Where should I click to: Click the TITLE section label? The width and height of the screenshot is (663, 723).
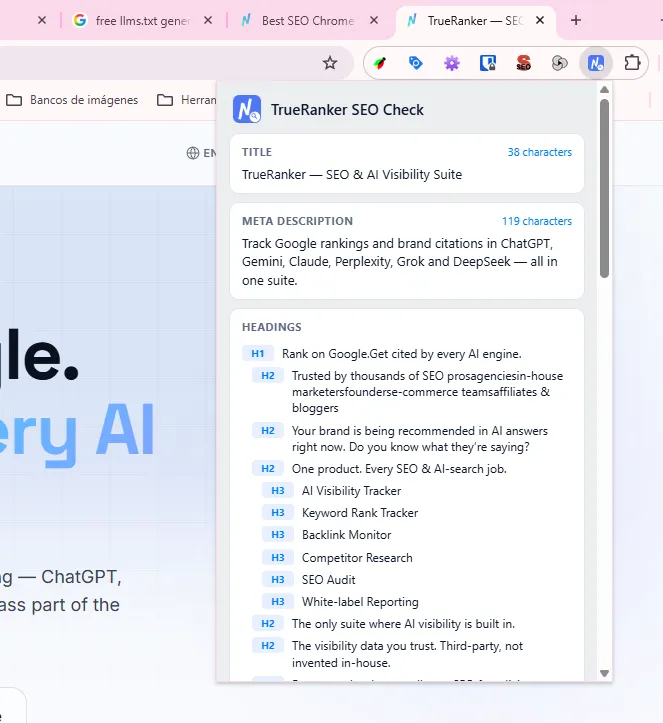[x=257, y=152]
